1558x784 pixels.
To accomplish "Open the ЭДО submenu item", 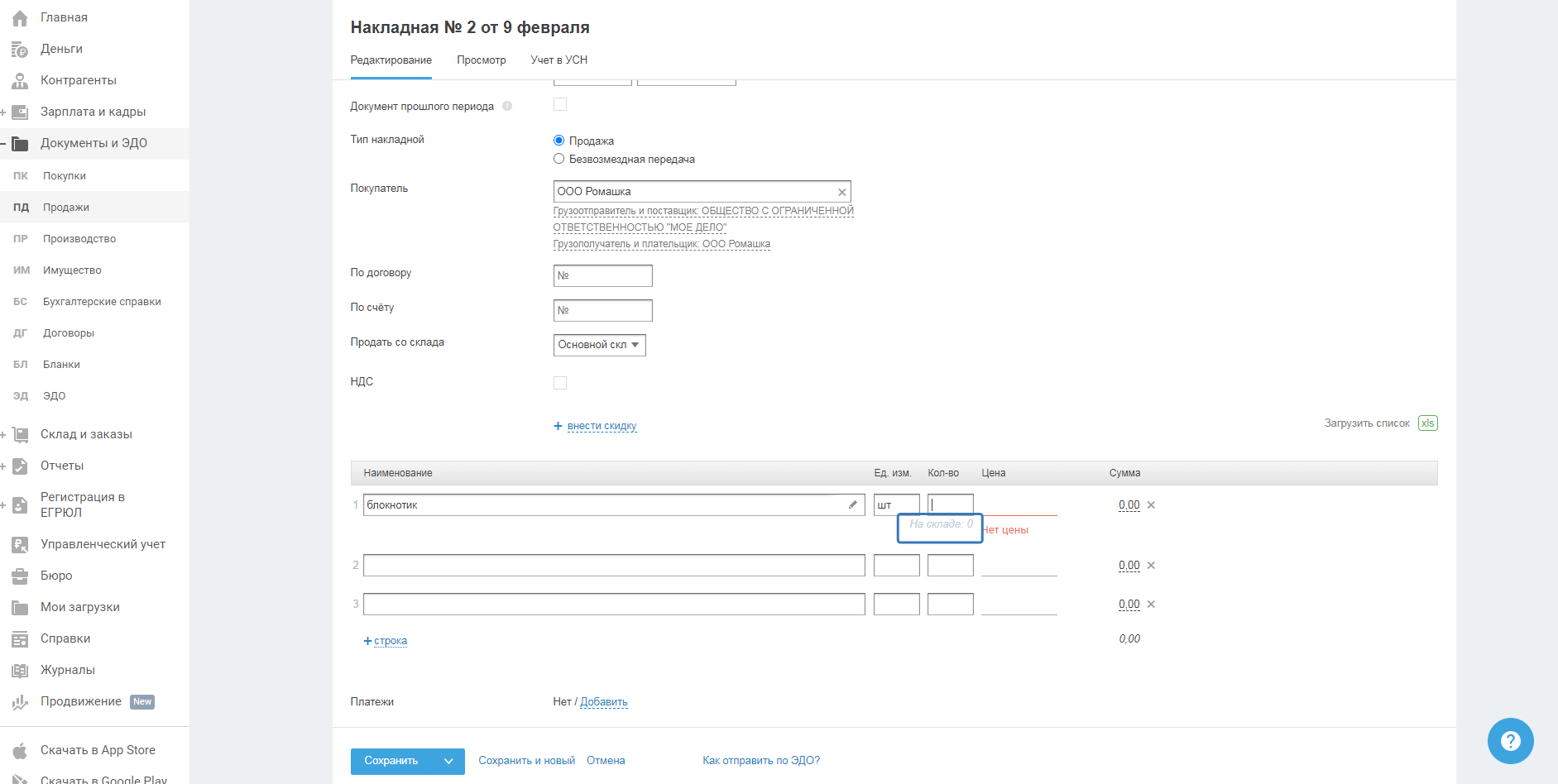I will (x=94, y=396).
